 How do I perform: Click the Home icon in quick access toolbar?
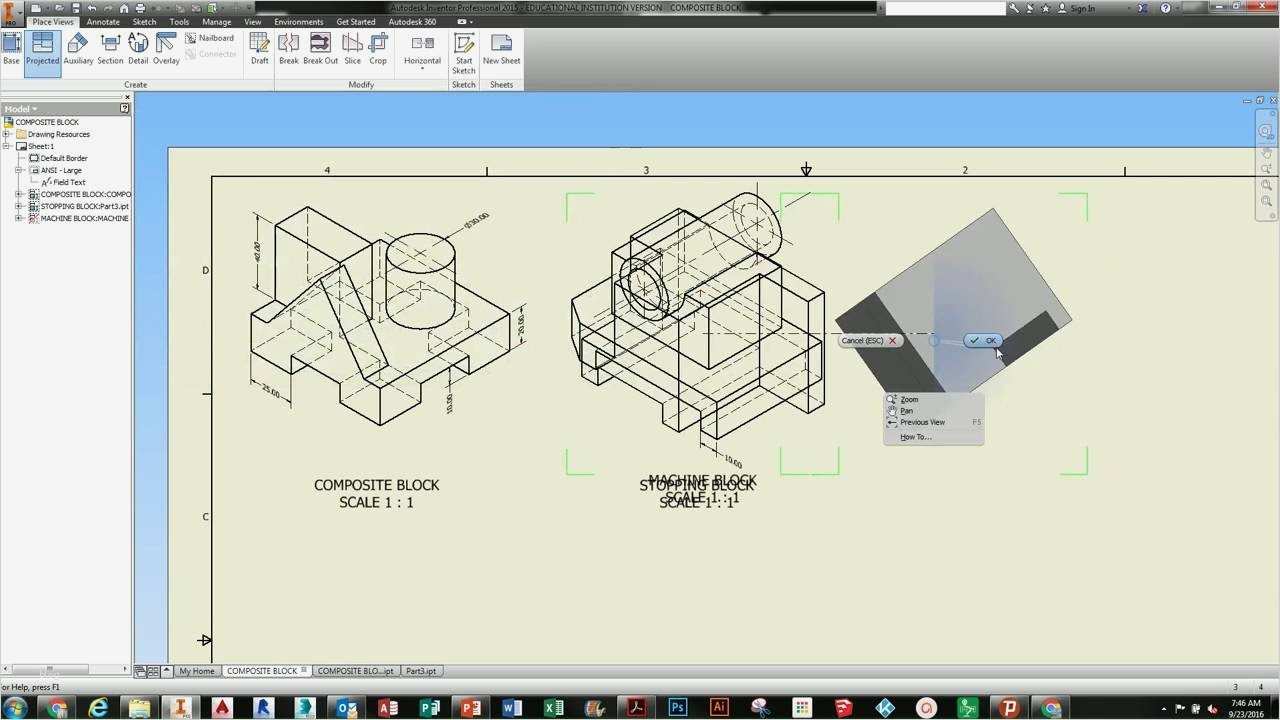click(x=124, y=8)
